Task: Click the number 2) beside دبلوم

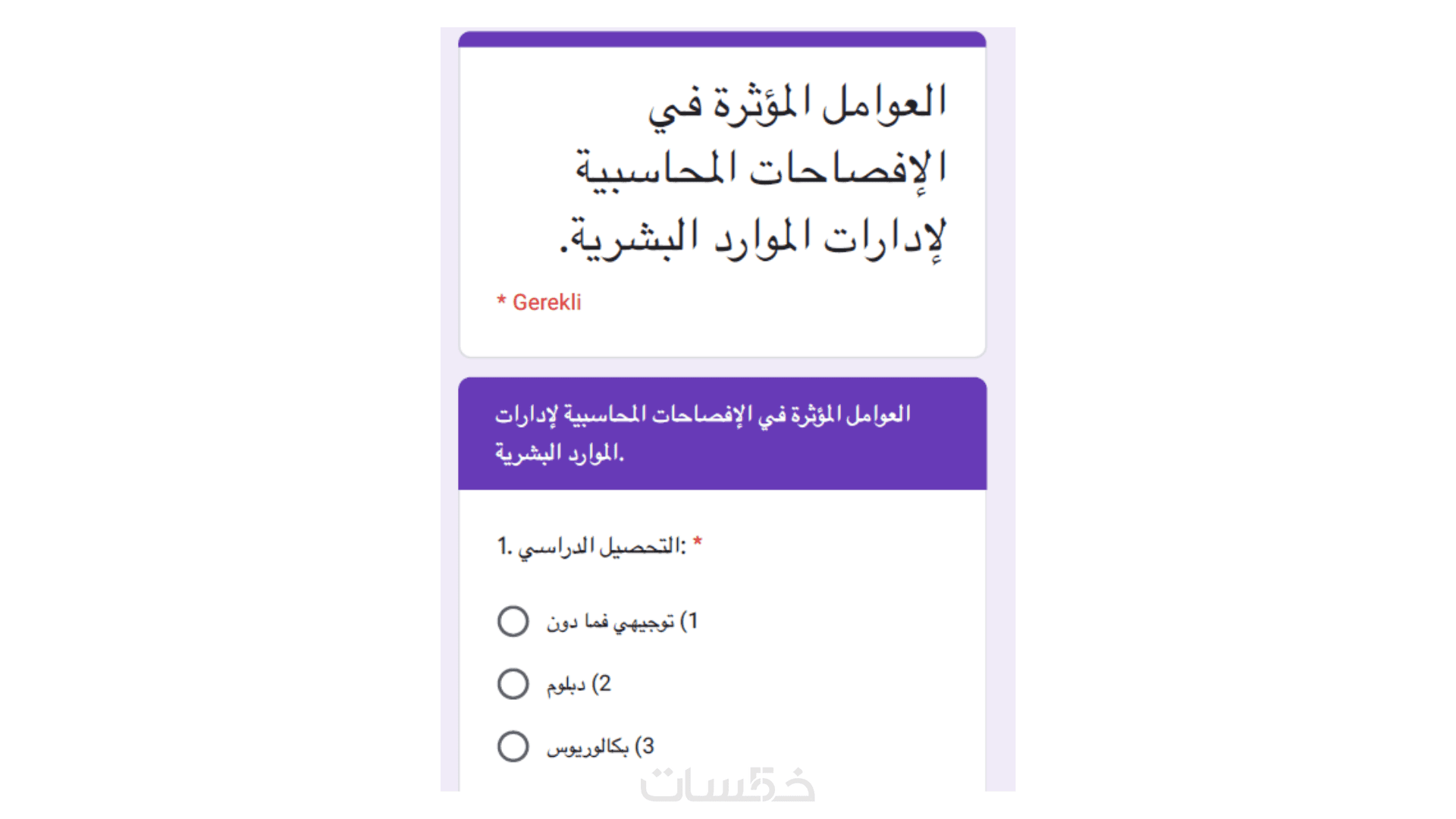Action: coord(601,684)
